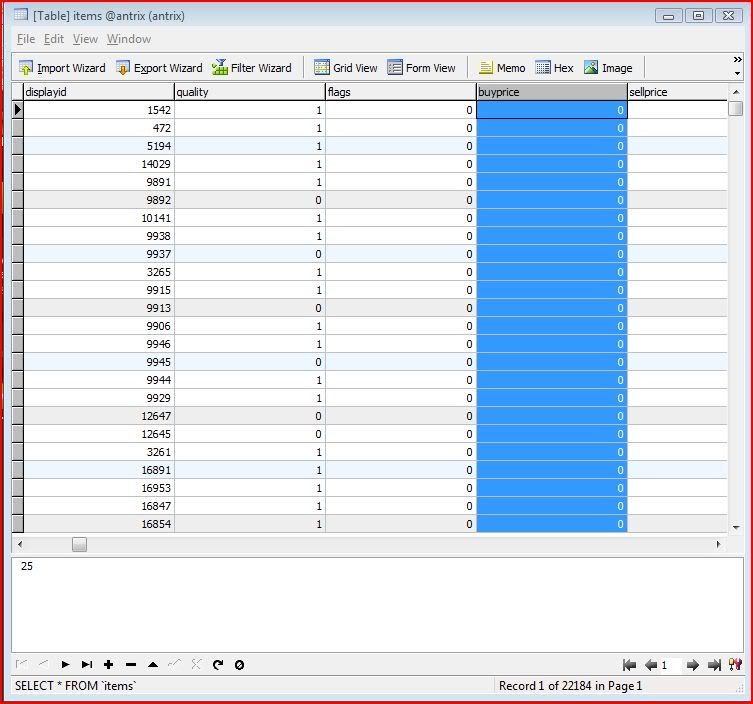Click row selector for displayid 472
753x704 pixels.
point(18,128)
